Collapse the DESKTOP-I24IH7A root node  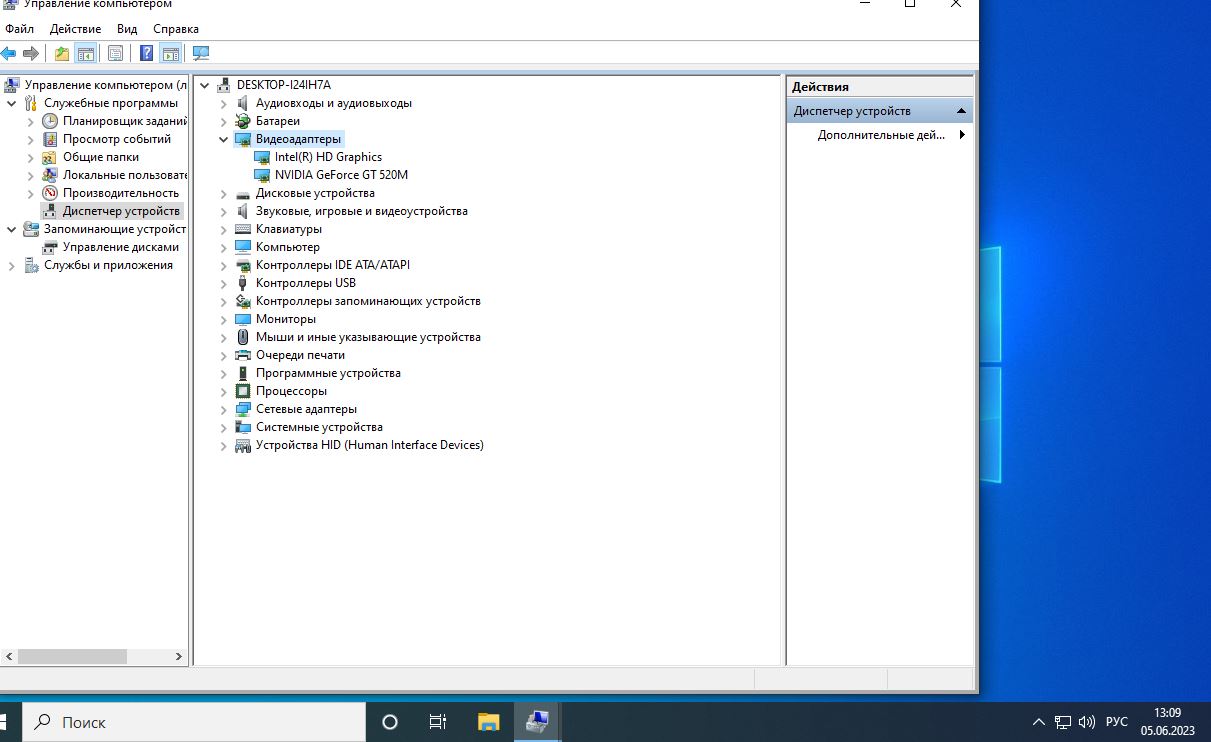[205, 85]
